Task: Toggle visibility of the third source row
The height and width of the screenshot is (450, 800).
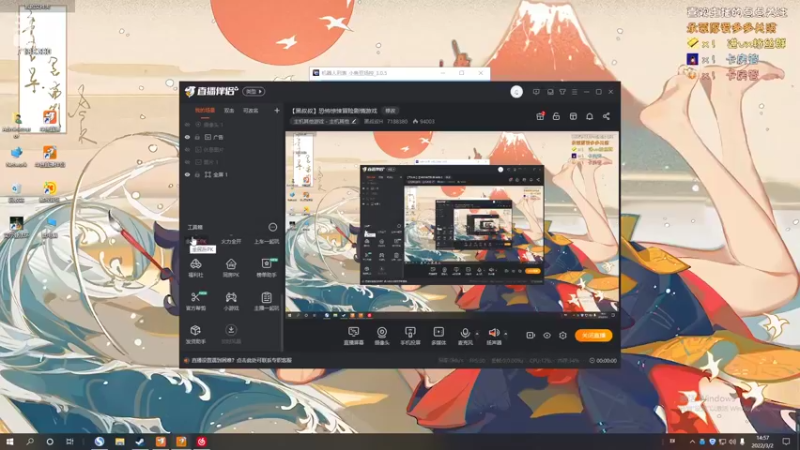Action: pyautogui.click(x=187, y=149)
